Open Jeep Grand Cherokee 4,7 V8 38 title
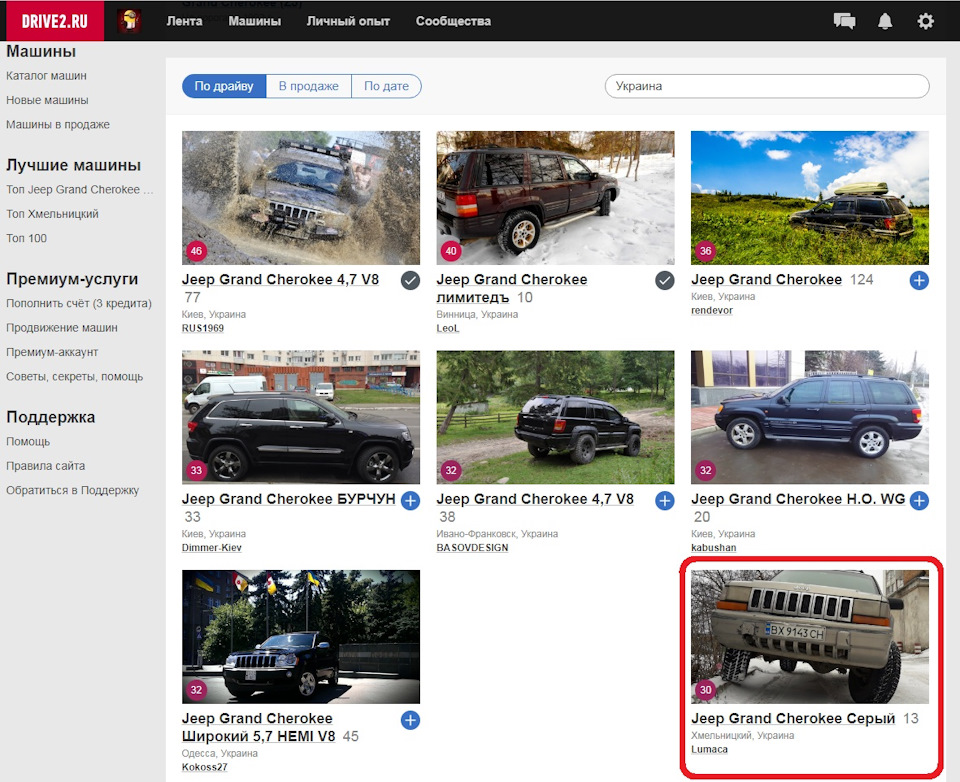The image size is (960, 782). [x=535, y=500]
